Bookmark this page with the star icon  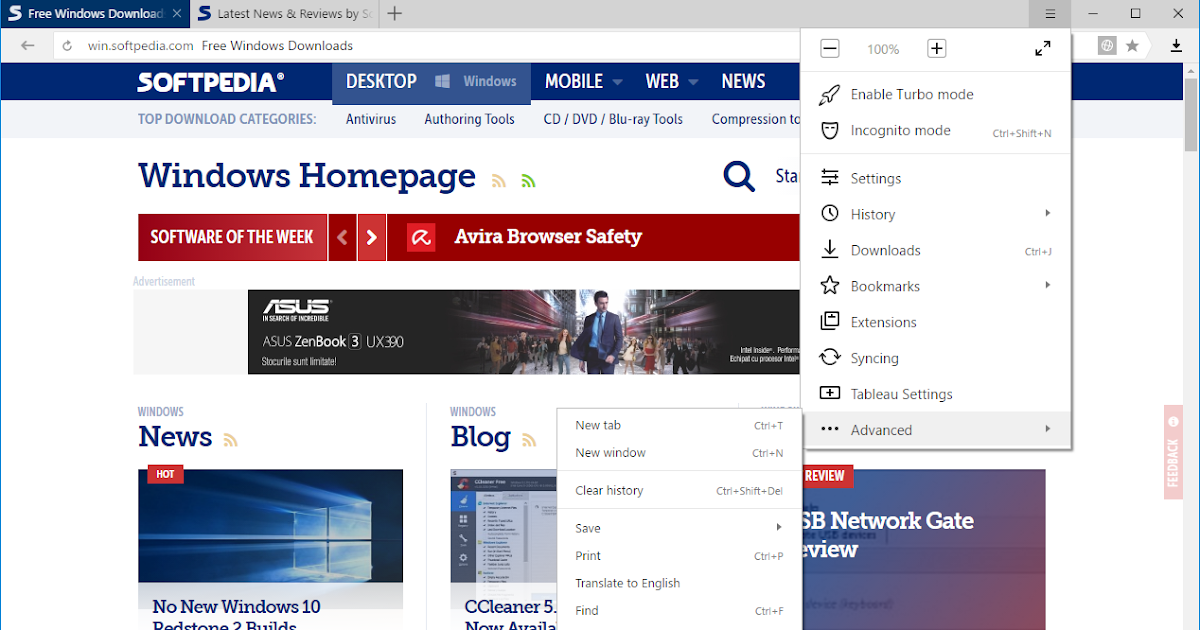[x=1132, y=45]
